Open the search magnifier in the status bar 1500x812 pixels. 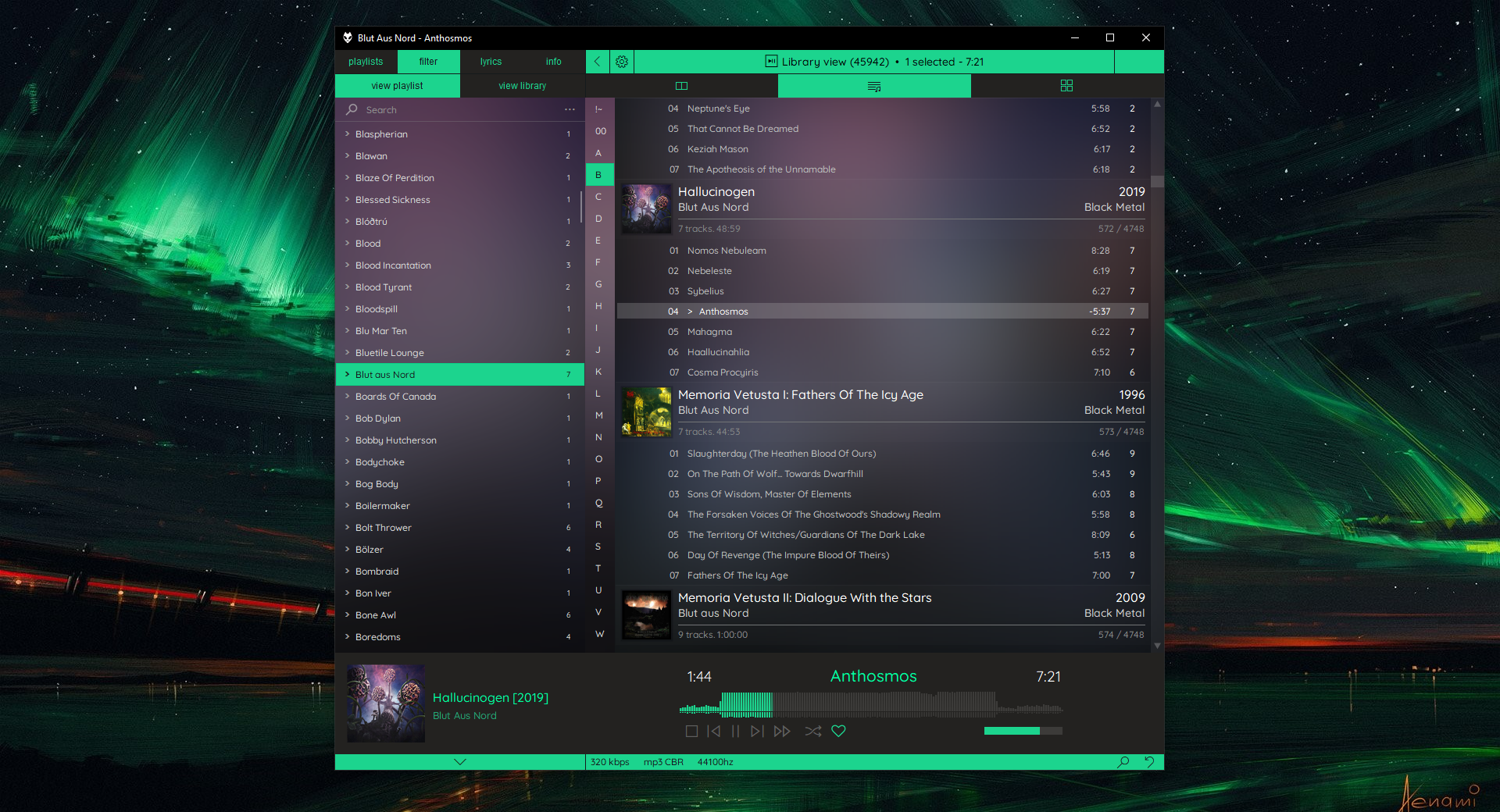click(1123, 762)
